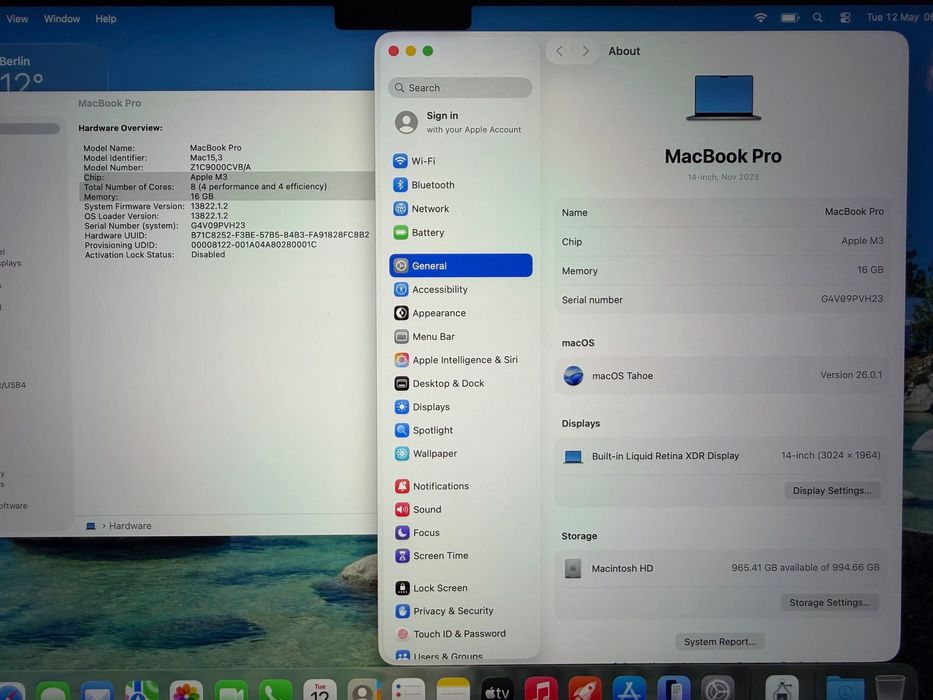
Task: Select Model Identifier Mac15,3 in System Information
Action: click(x=206, y=158)
